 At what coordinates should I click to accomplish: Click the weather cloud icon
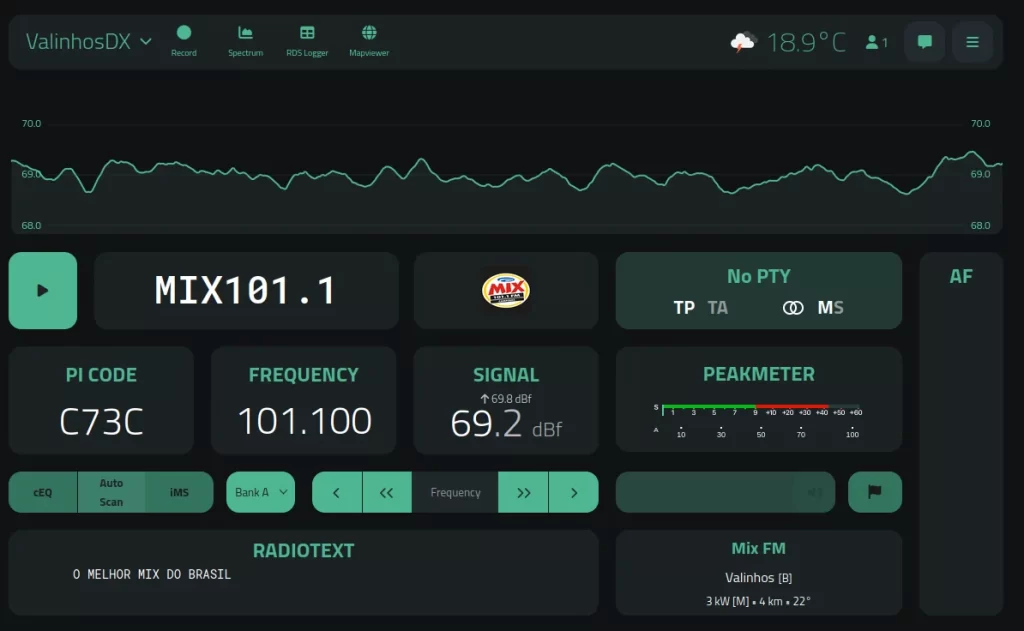(x=743, y=42)
